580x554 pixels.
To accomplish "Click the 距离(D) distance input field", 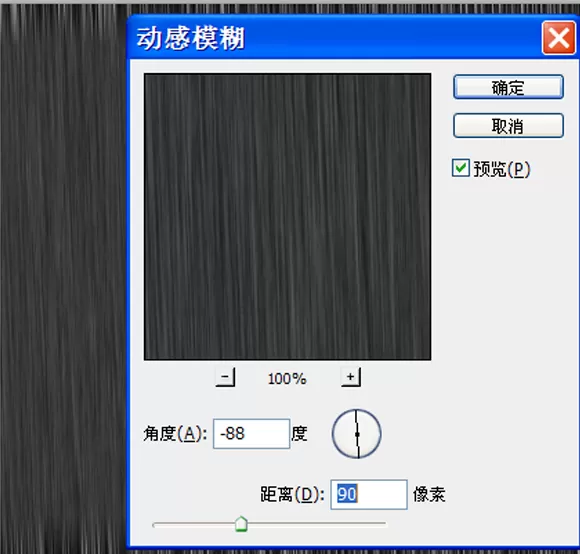I will (368, 494).
